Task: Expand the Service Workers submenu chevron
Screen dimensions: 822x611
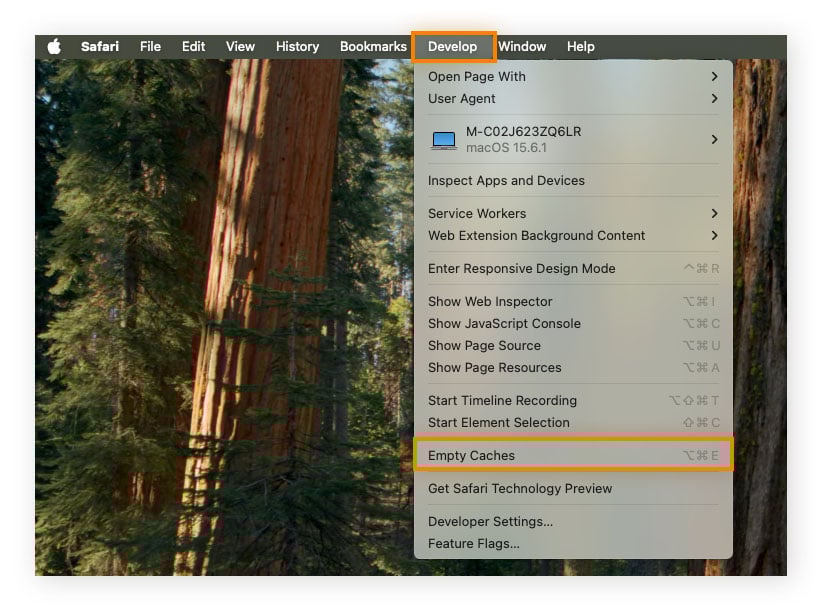Action: click(x=714, y=213)
